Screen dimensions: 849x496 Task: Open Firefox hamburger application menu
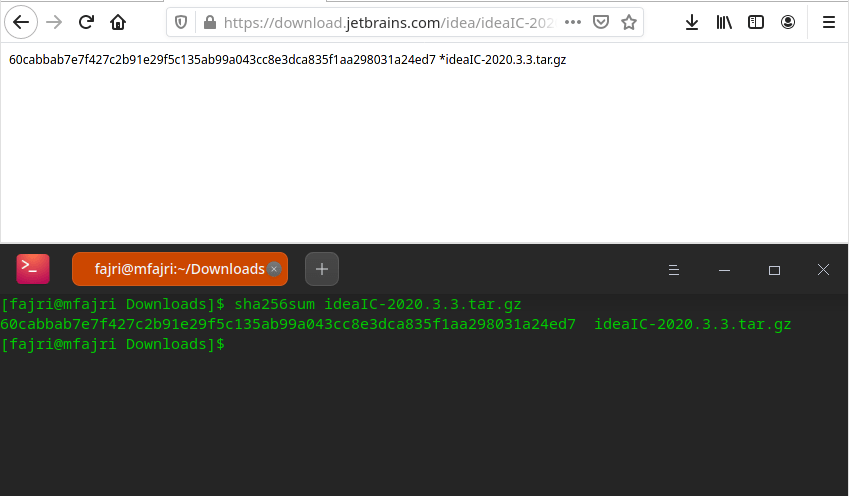828,22
